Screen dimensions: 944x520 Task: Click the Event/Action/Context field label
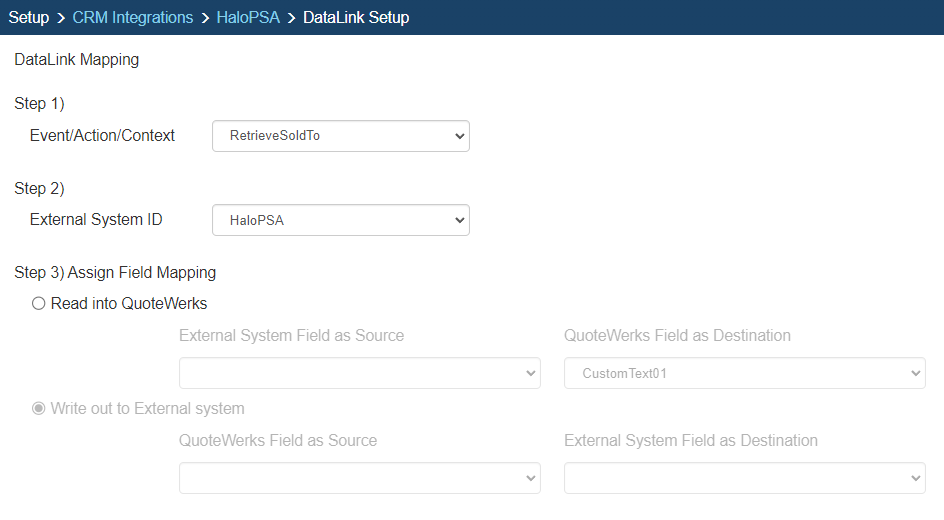102,135
